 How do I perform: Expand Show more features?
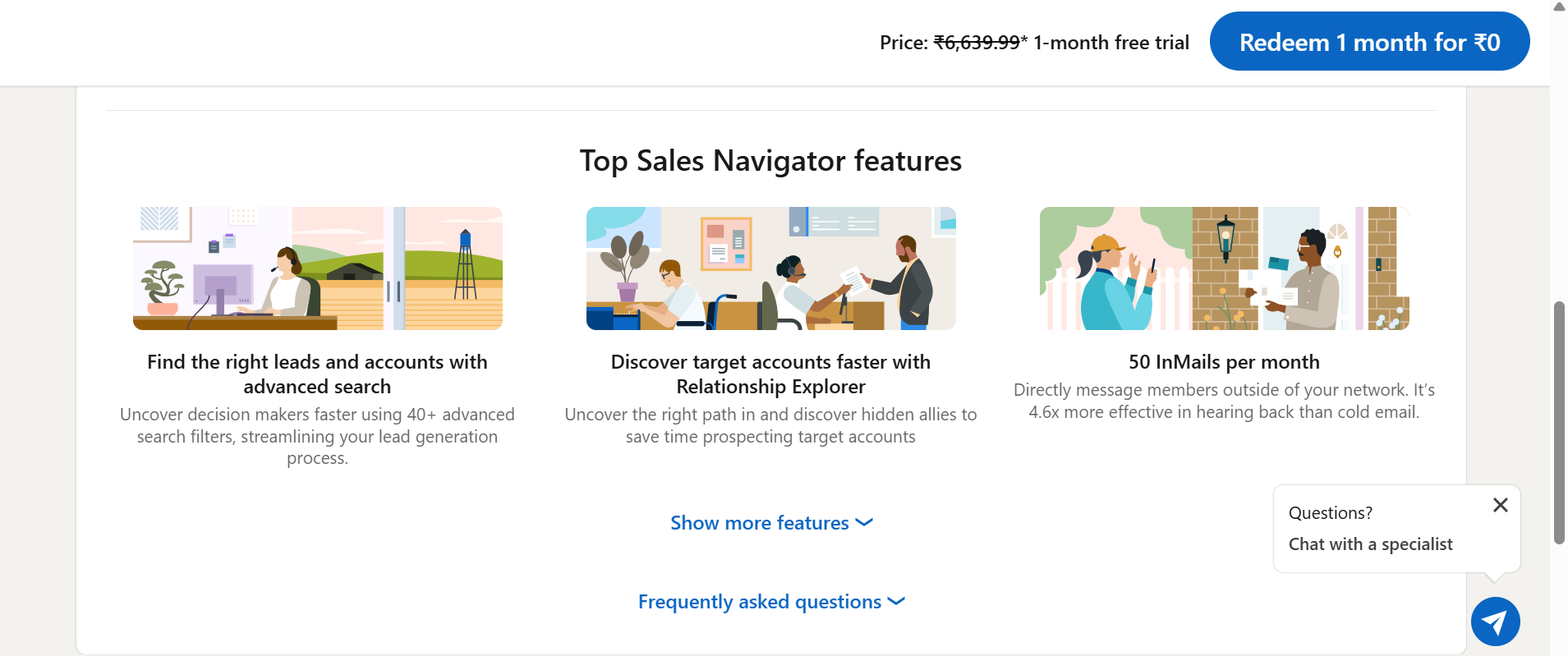(x=771, y=523)
